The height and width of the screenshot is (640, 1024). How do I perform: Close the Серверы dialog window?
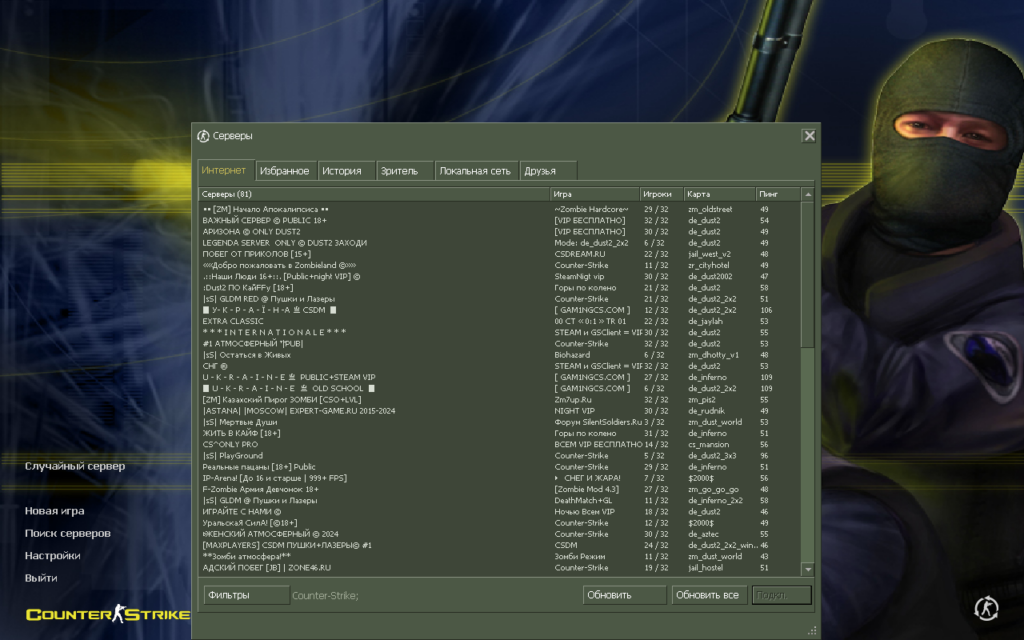[809, 136]
